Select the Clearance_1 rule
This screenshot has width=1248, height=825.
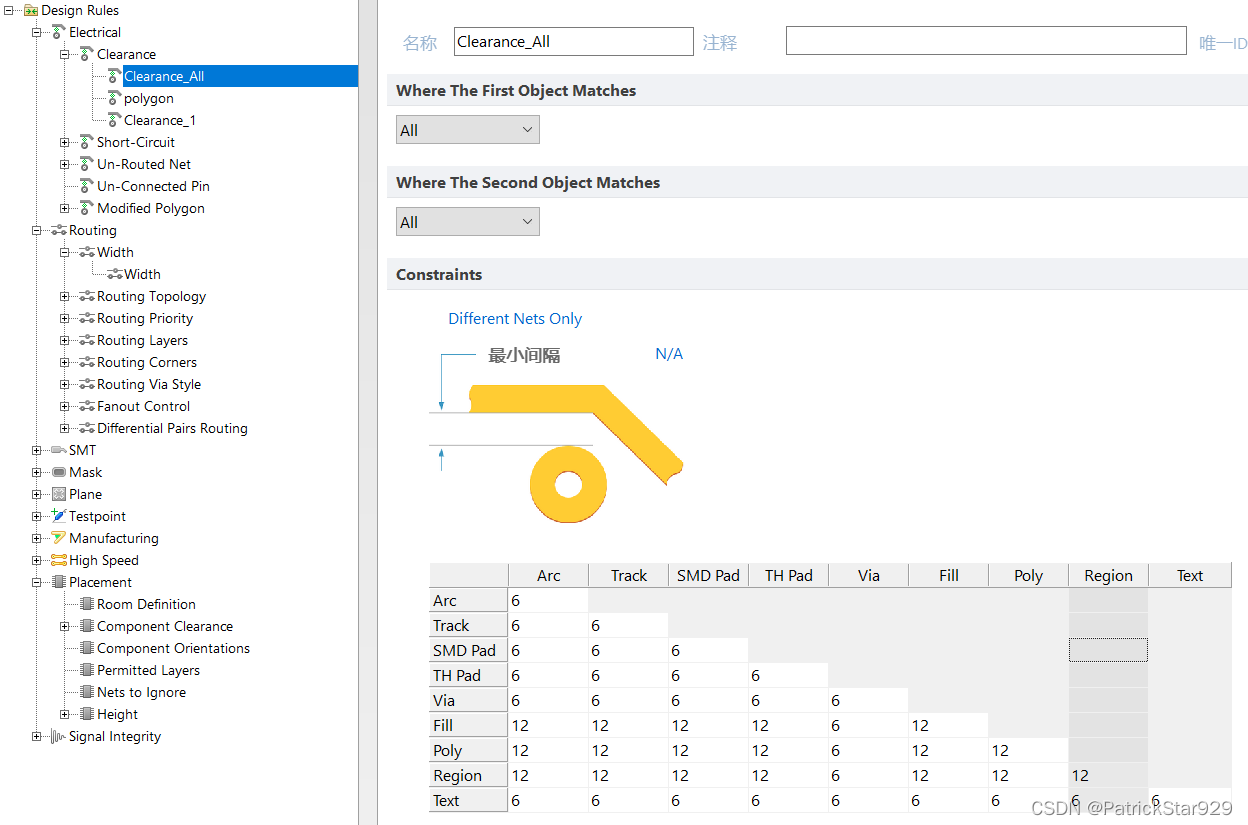[159, 120]
